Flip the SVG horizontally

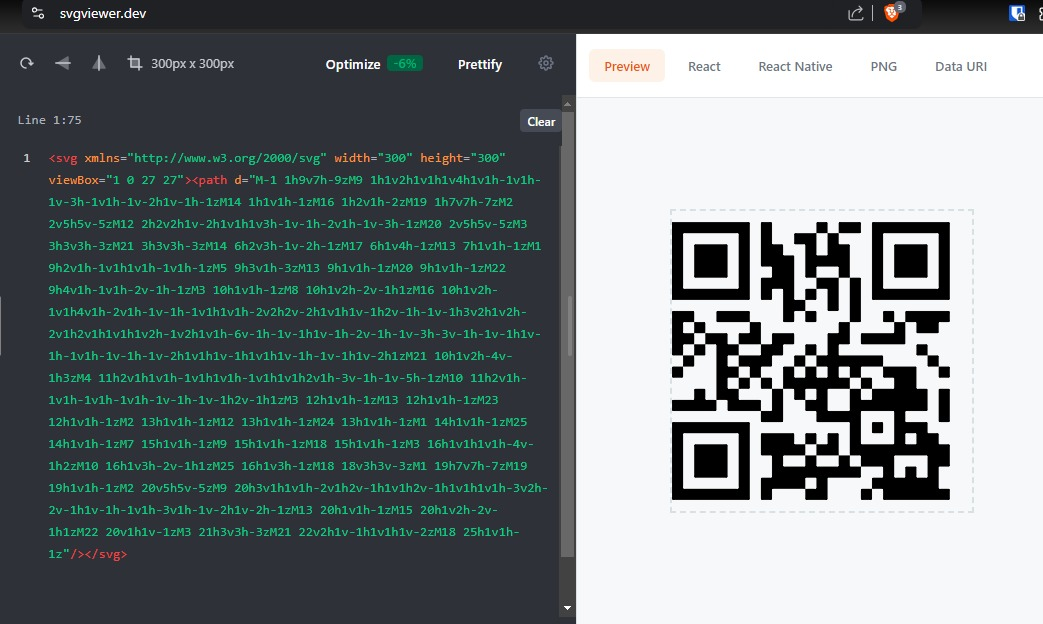point(63,64)
